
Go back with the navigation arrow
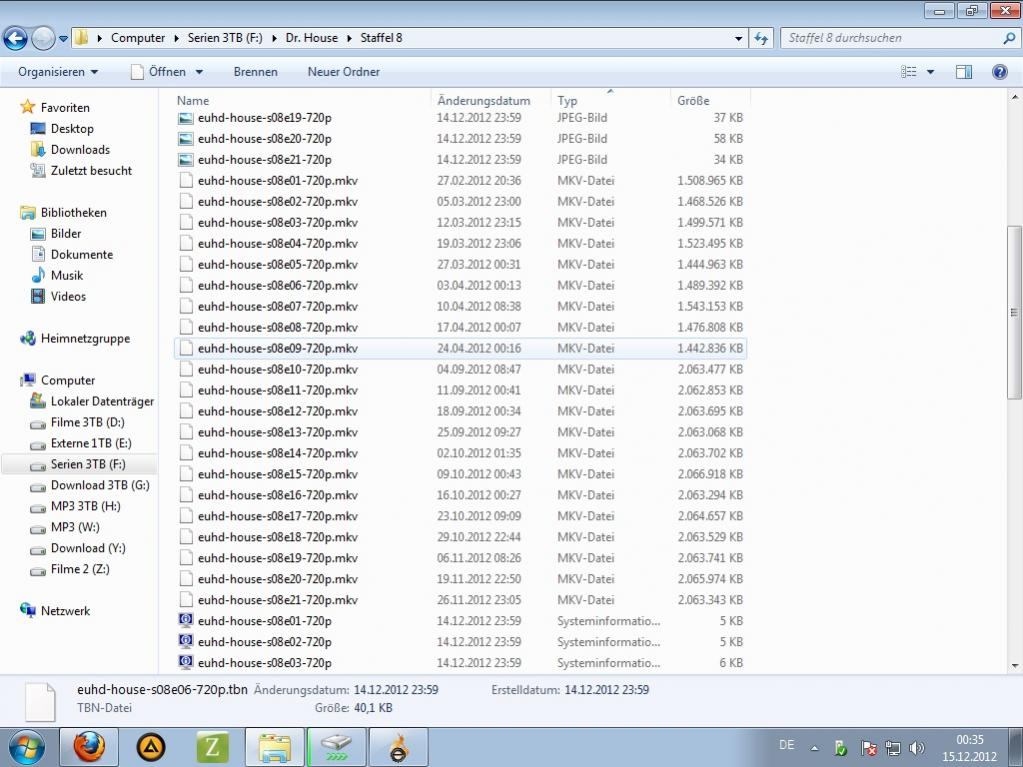[16, 38]
